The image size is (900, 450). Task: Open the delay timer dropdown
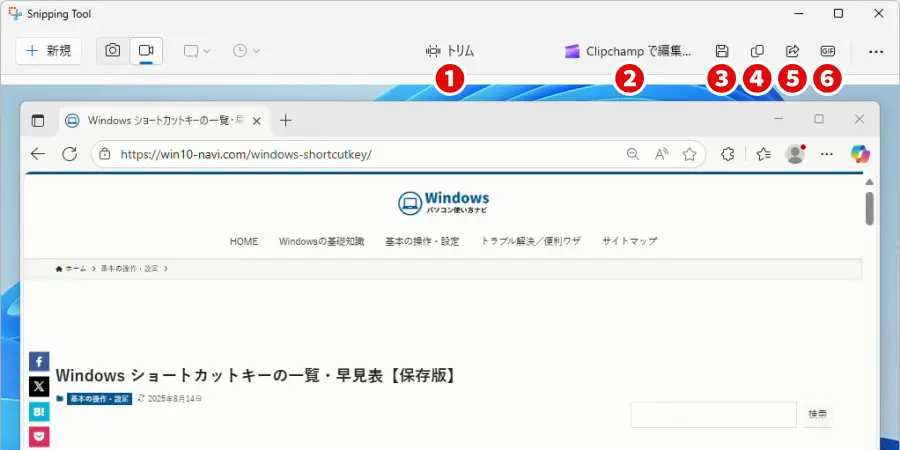pos(247,51)
